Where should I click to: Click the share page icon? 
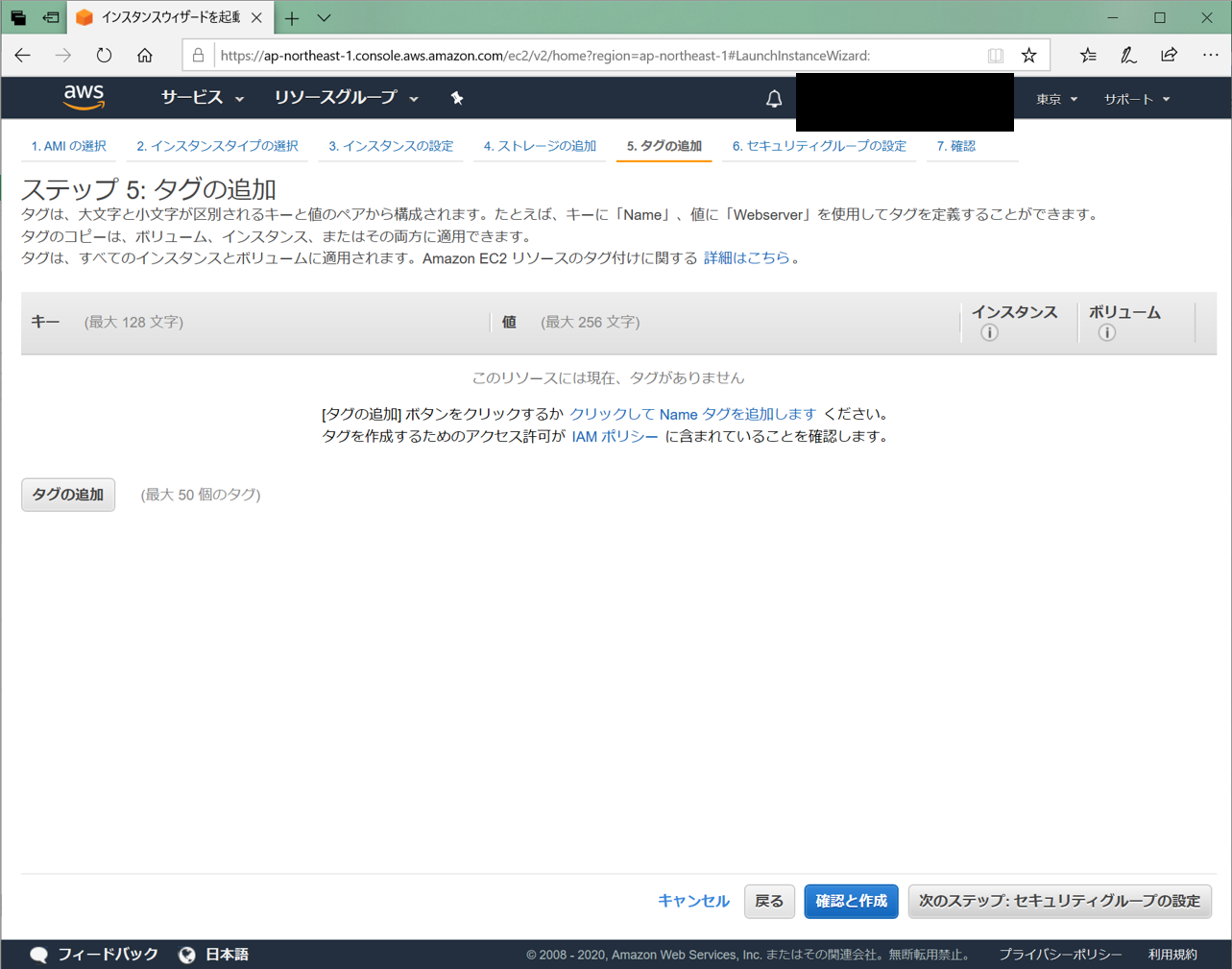(x=1169, y=56)
